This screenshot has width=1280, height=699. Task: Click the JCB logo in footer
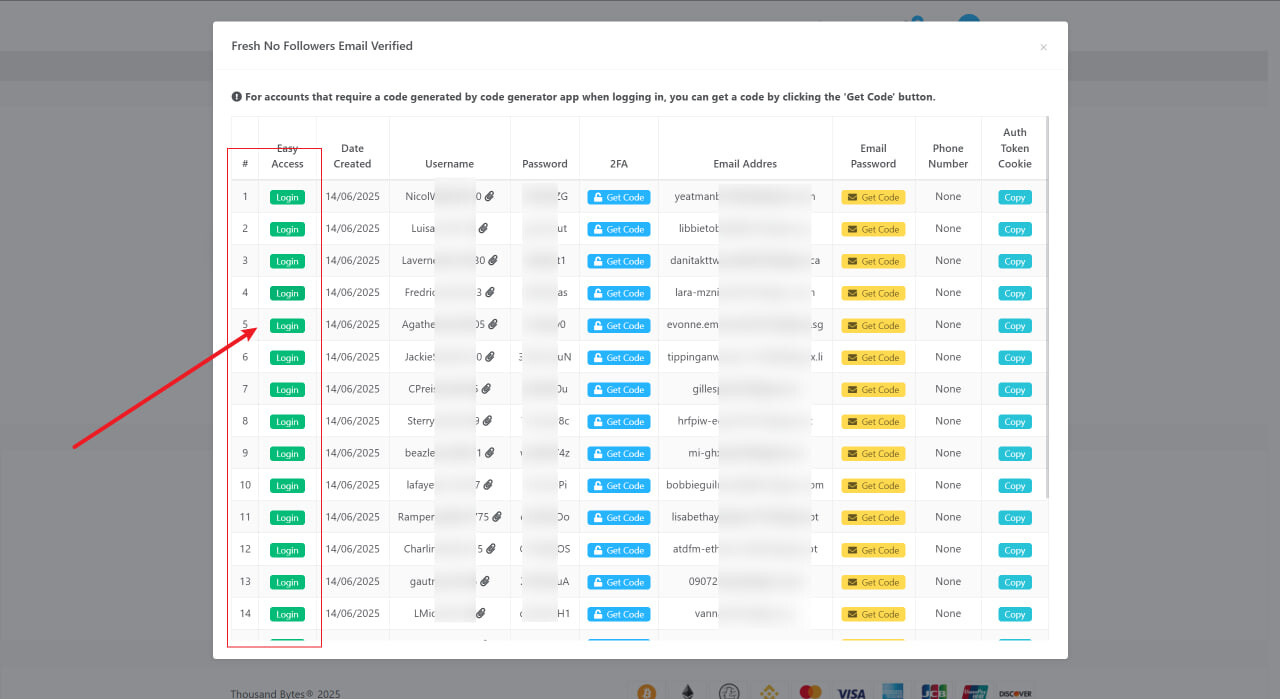(934, 692)
